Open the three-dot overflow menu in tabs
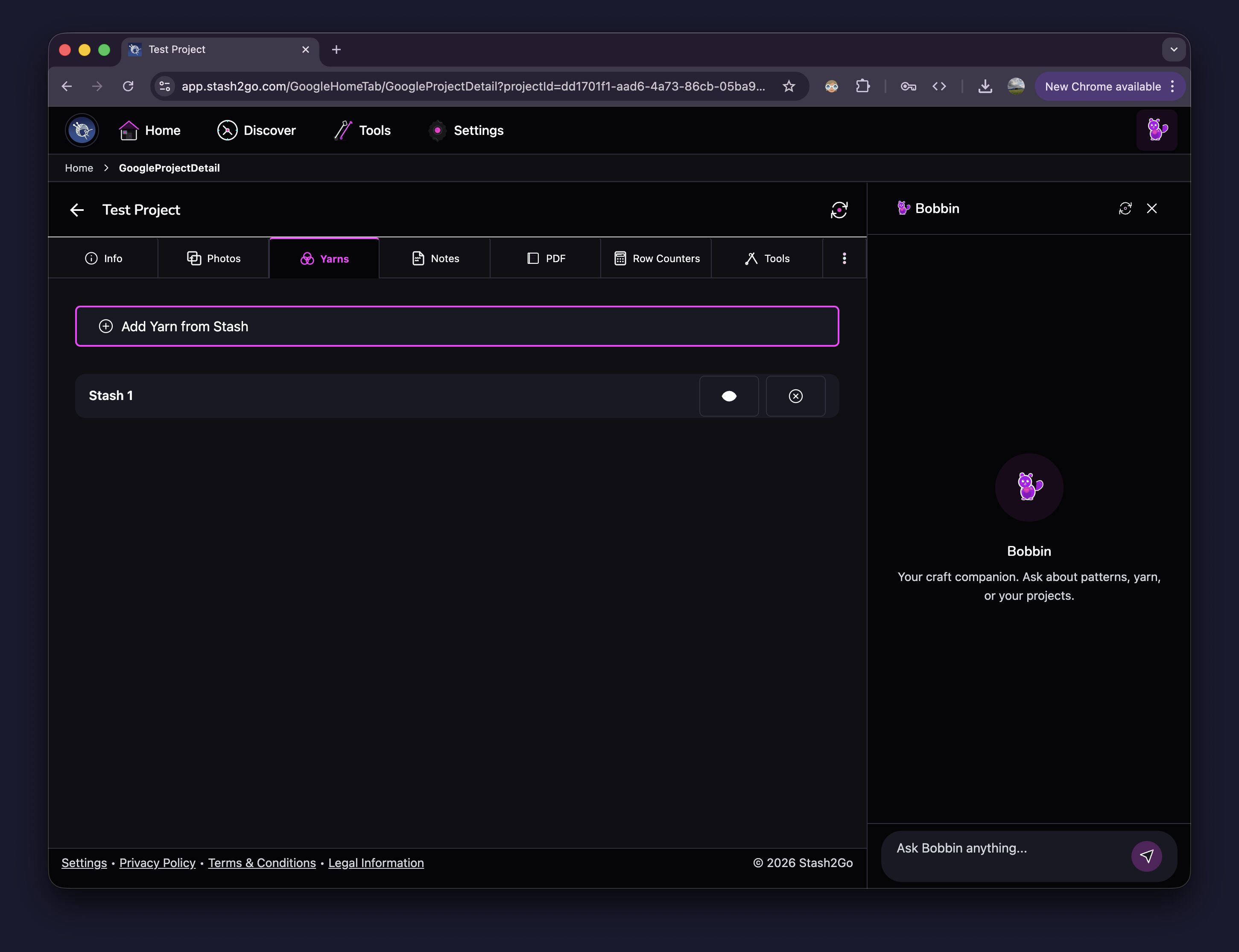Screen dimensions: 1239x952 click(844, 258)
